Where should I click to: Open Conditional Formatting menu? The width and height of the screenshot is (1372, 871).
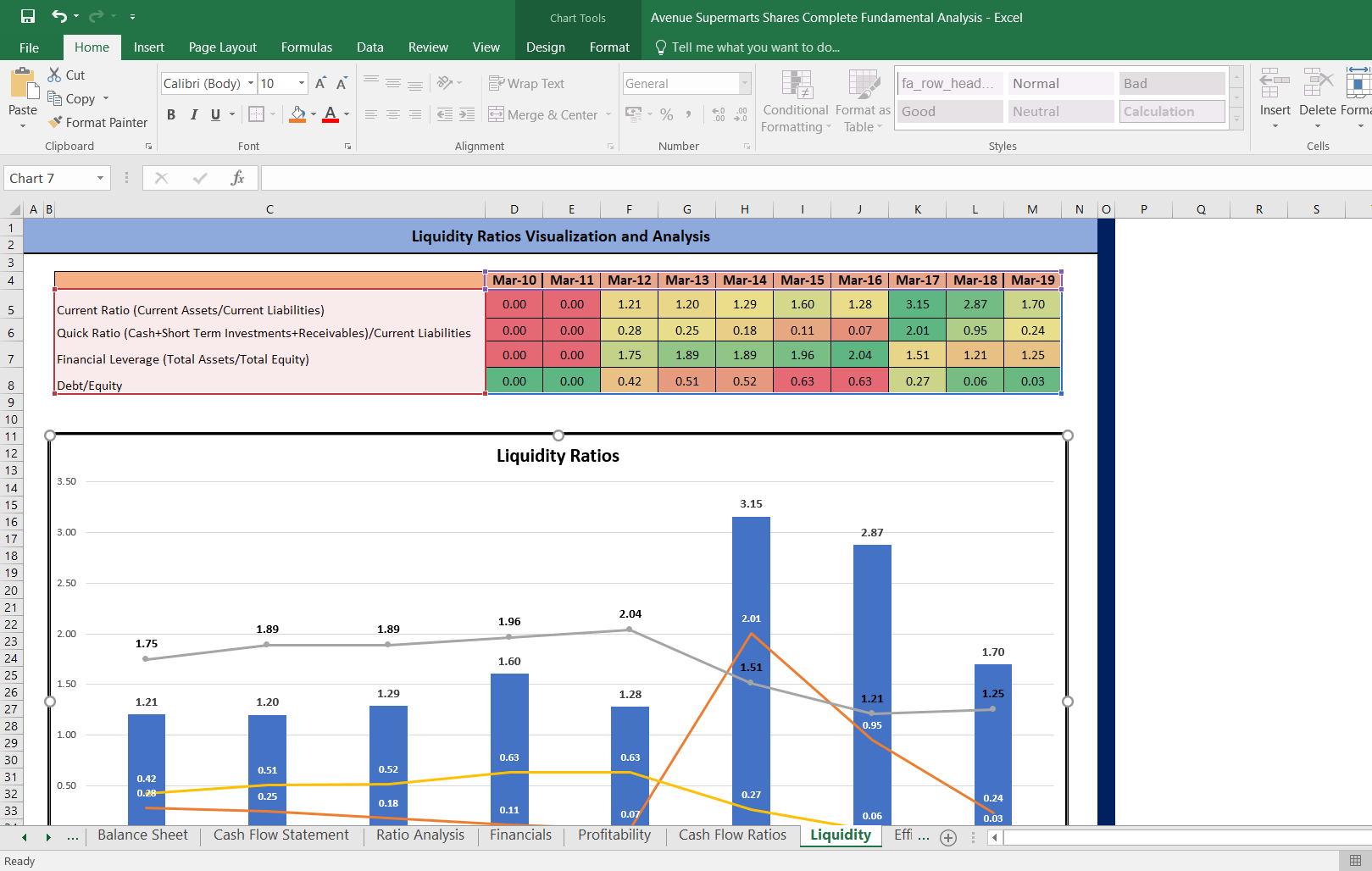coord(796,102)
